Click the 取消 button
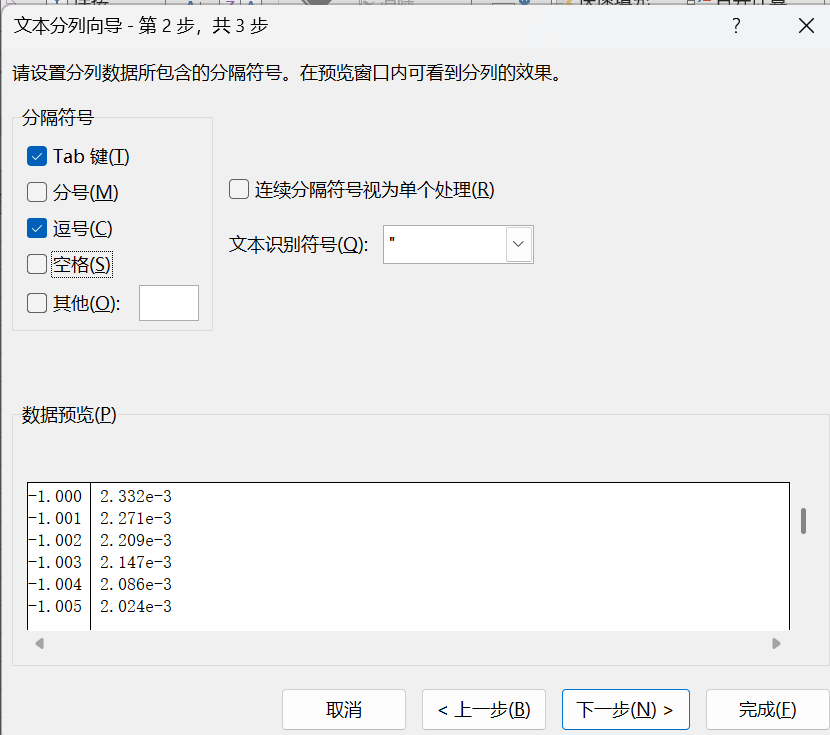 pos(344,710)
